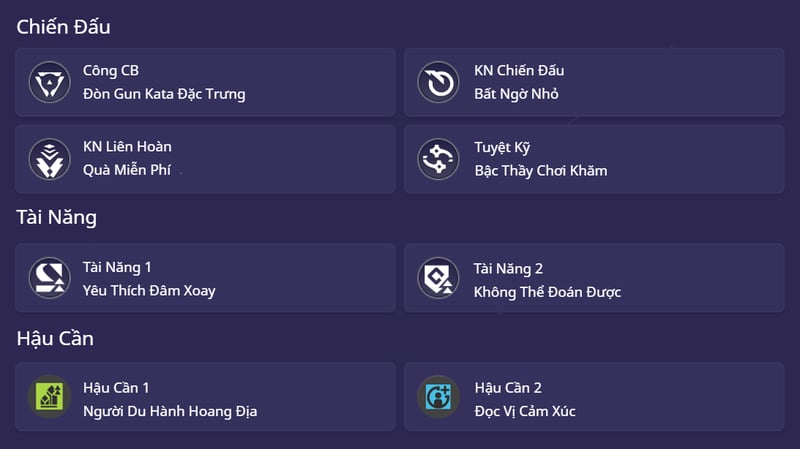Click the Hậu Cần section heading
Viewport: 800px width, 449px height.
point(55,338)
